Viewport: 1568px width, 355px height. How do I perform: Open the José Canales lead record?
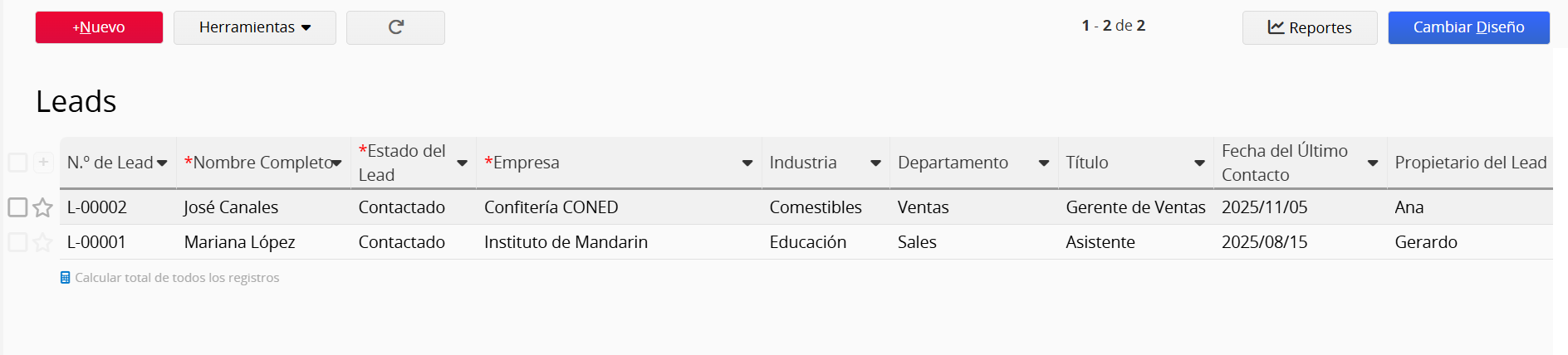coord(231,207)
